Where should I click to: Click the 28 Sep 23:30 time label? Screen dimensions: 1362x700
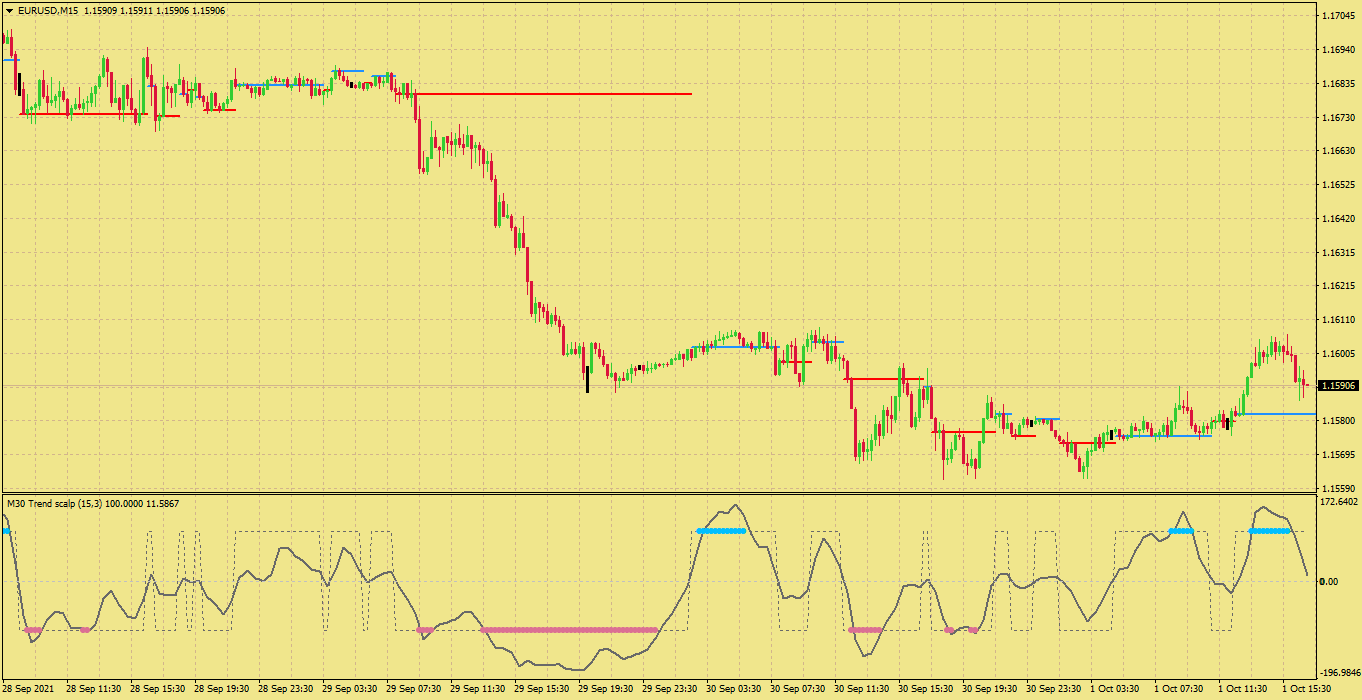point(286,689)
